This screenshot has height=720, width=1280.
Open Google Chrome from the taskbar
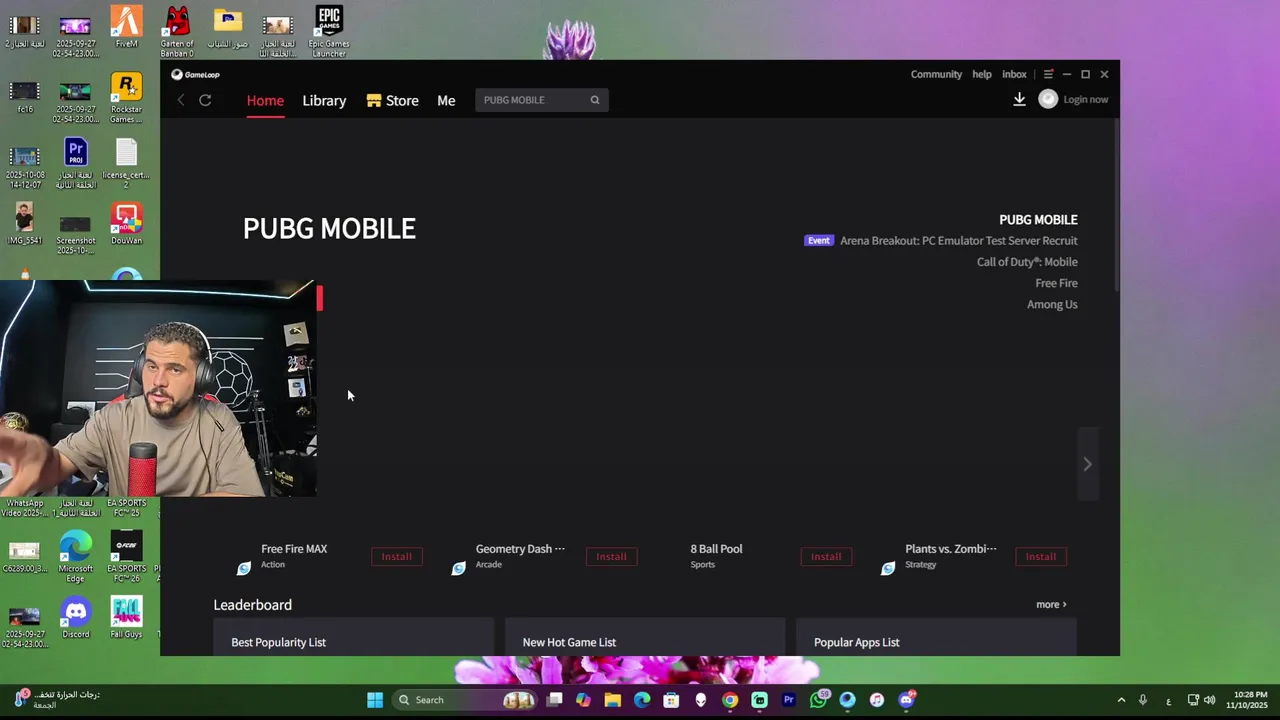(x=730, y=700)
